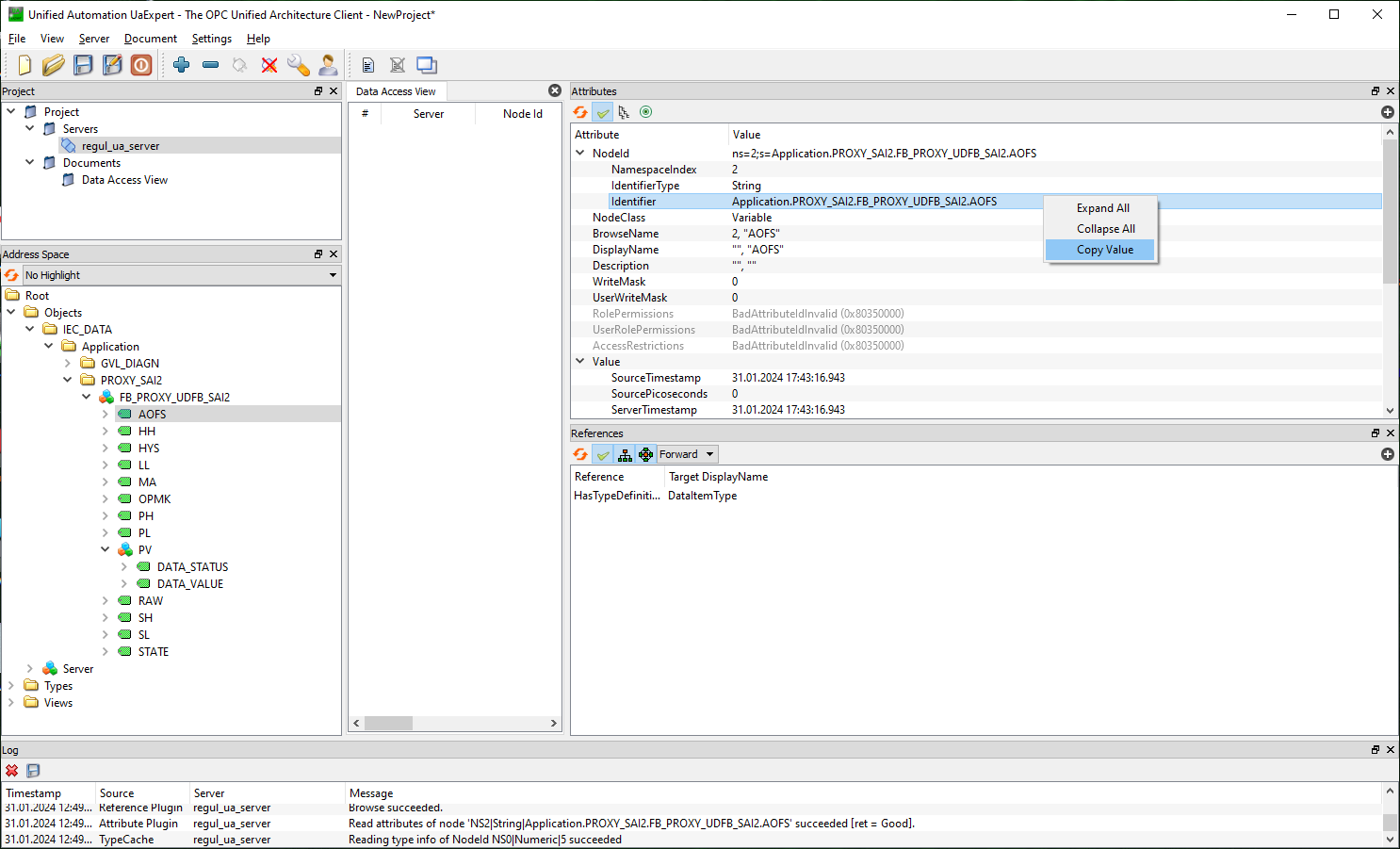Select Expand All in the context menu
Image resolution: width=1400 pixels, height=849 pixels.
1102,208
